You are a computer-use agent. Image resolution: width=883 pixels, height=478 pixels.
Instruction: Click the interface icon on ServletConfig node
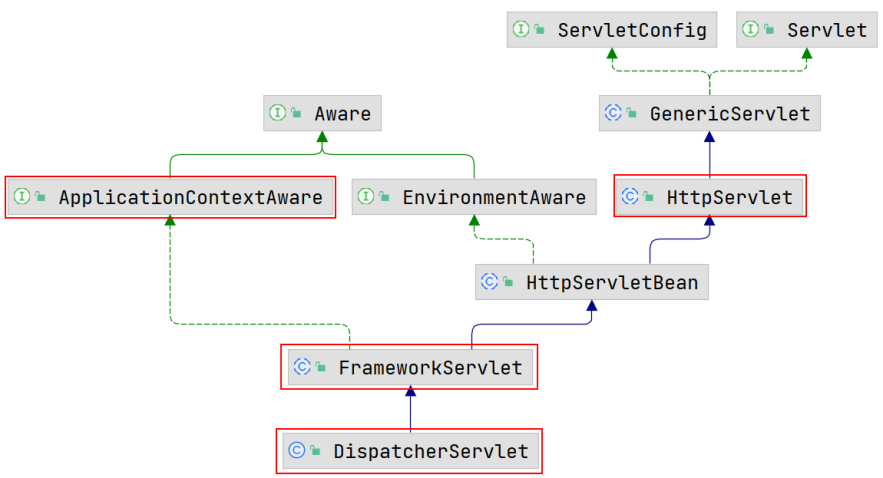pyautogui.click(x=521, y=30)
